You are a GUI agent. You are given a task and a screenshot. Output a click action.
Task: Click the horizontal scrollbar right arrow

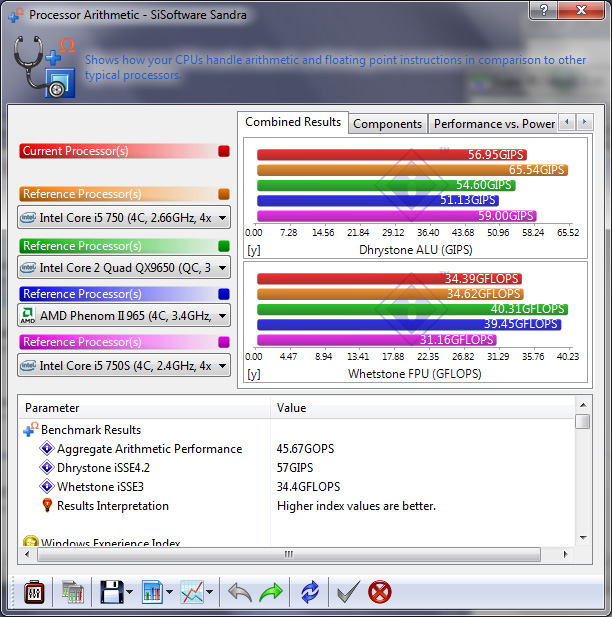point(565,554)
